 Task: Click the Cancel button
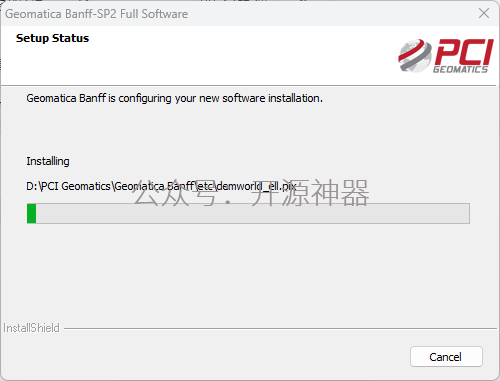(446, 357)
